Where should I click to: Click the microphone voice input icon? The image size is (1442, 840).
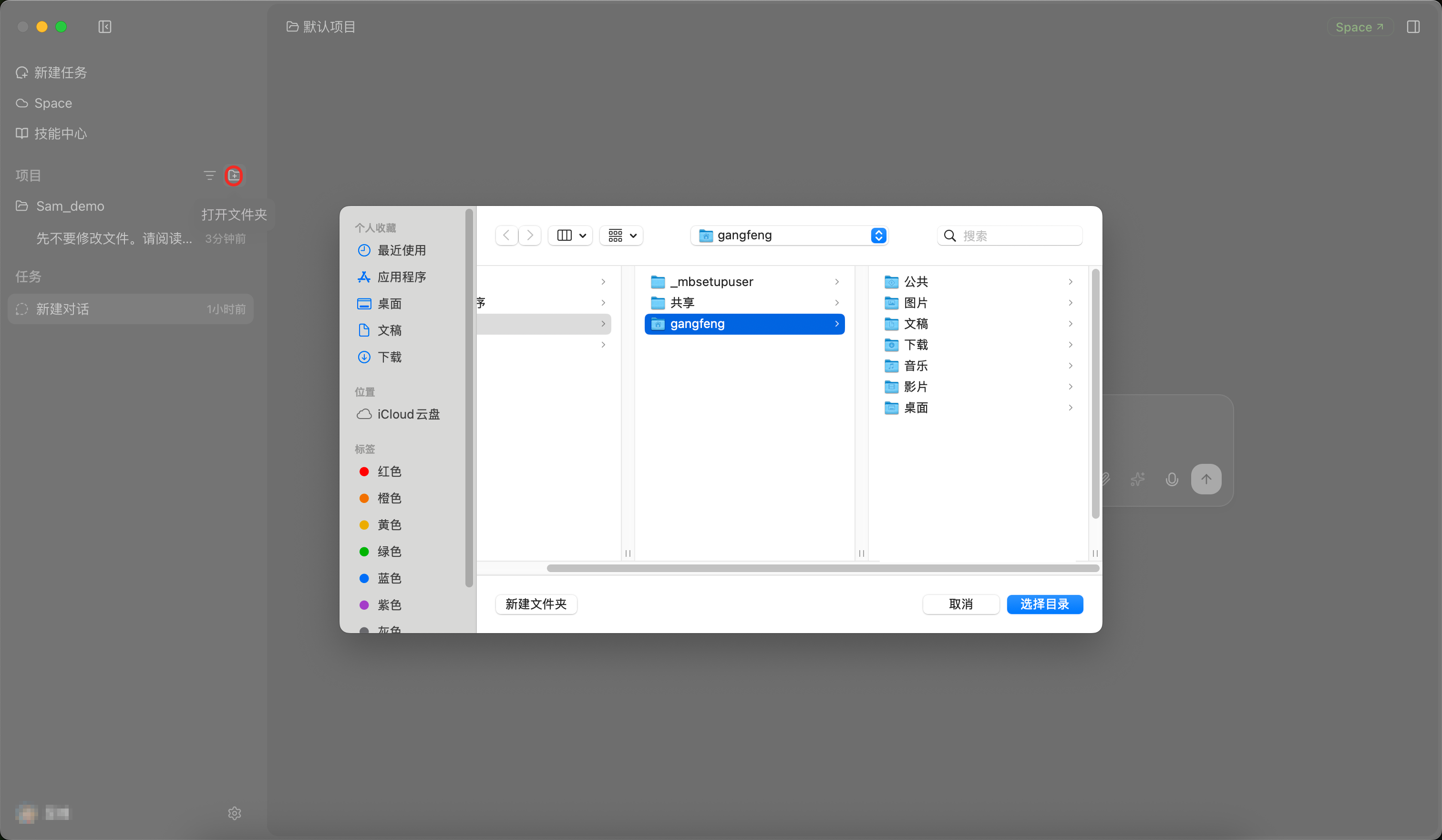(x=1172, y=479)
